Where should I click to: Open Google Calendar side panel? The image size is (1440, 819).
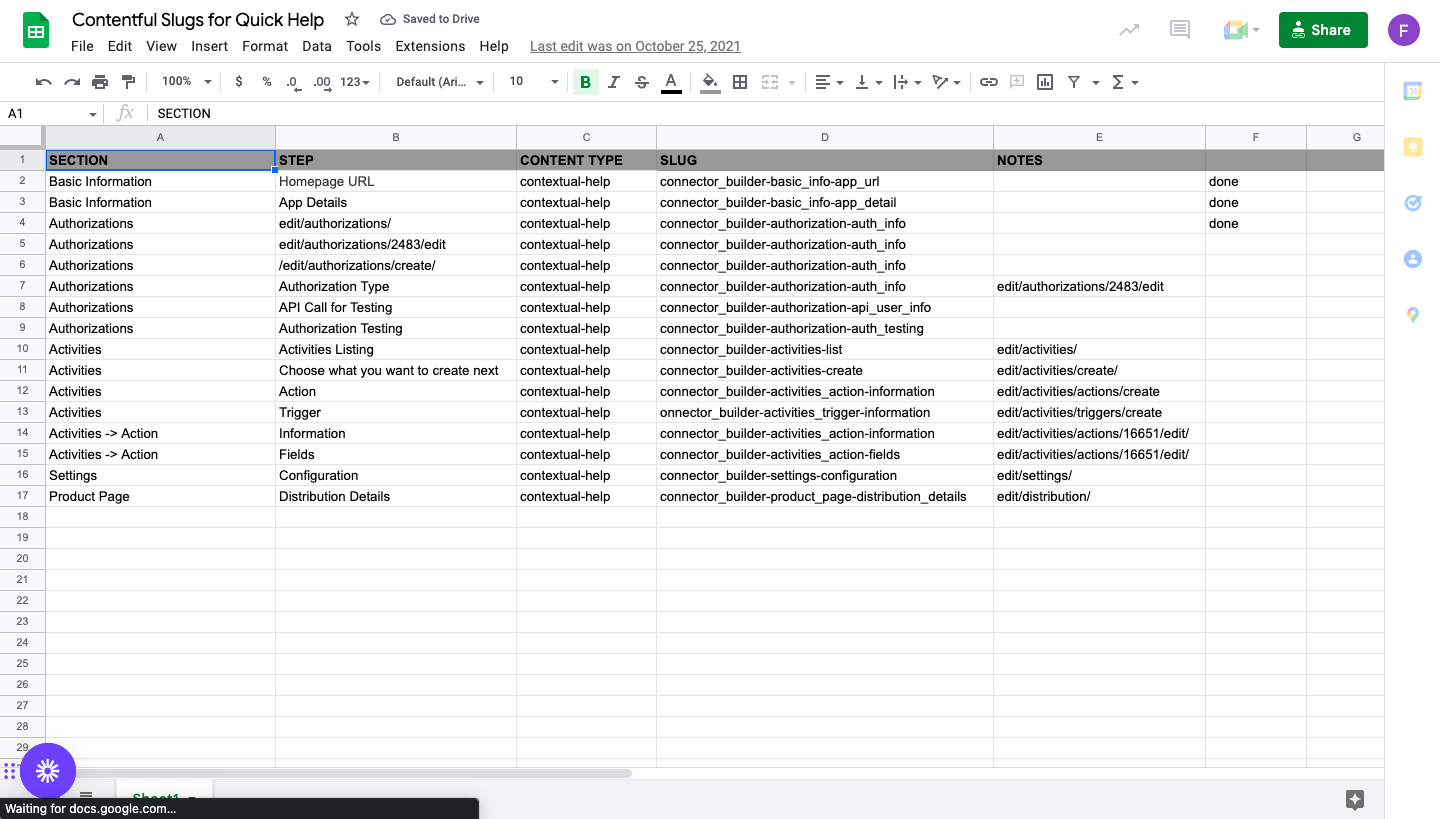click(x=1413, y=91)
